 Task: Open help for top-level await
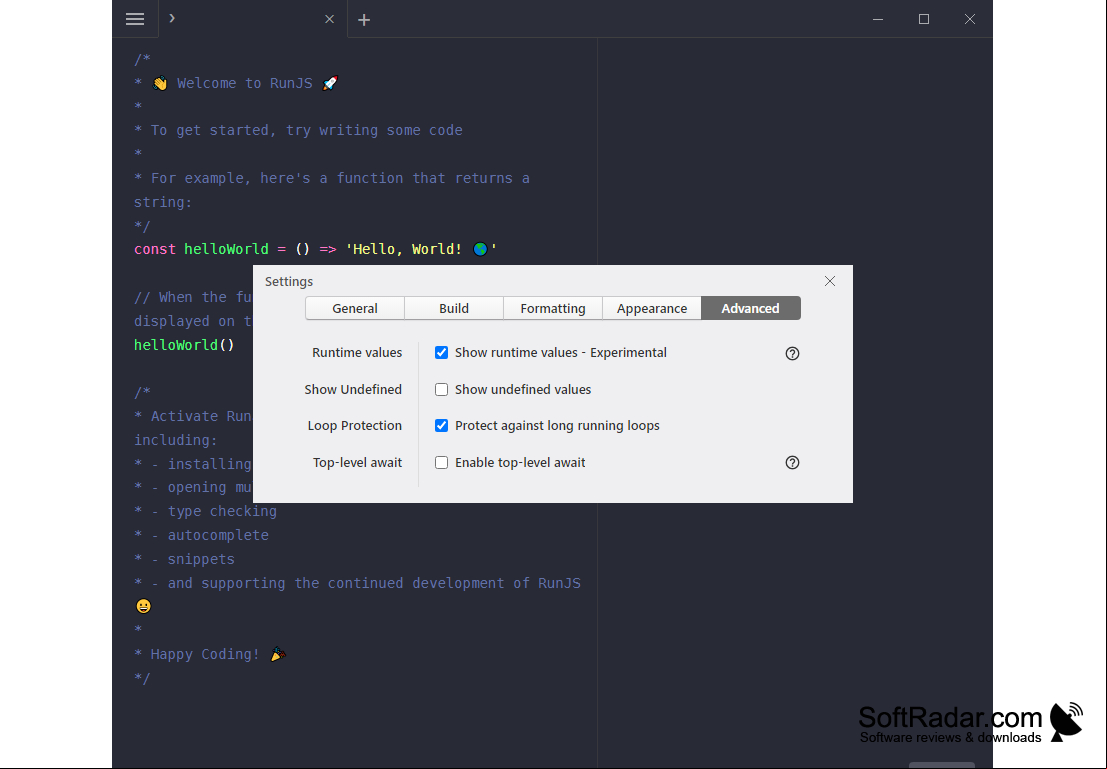(x=792, y=463)
